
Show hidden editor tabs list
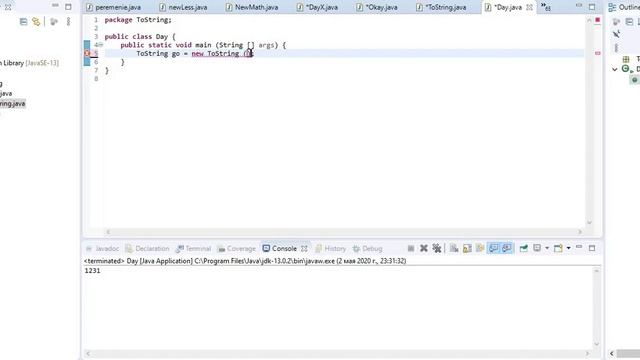point(546,7)
